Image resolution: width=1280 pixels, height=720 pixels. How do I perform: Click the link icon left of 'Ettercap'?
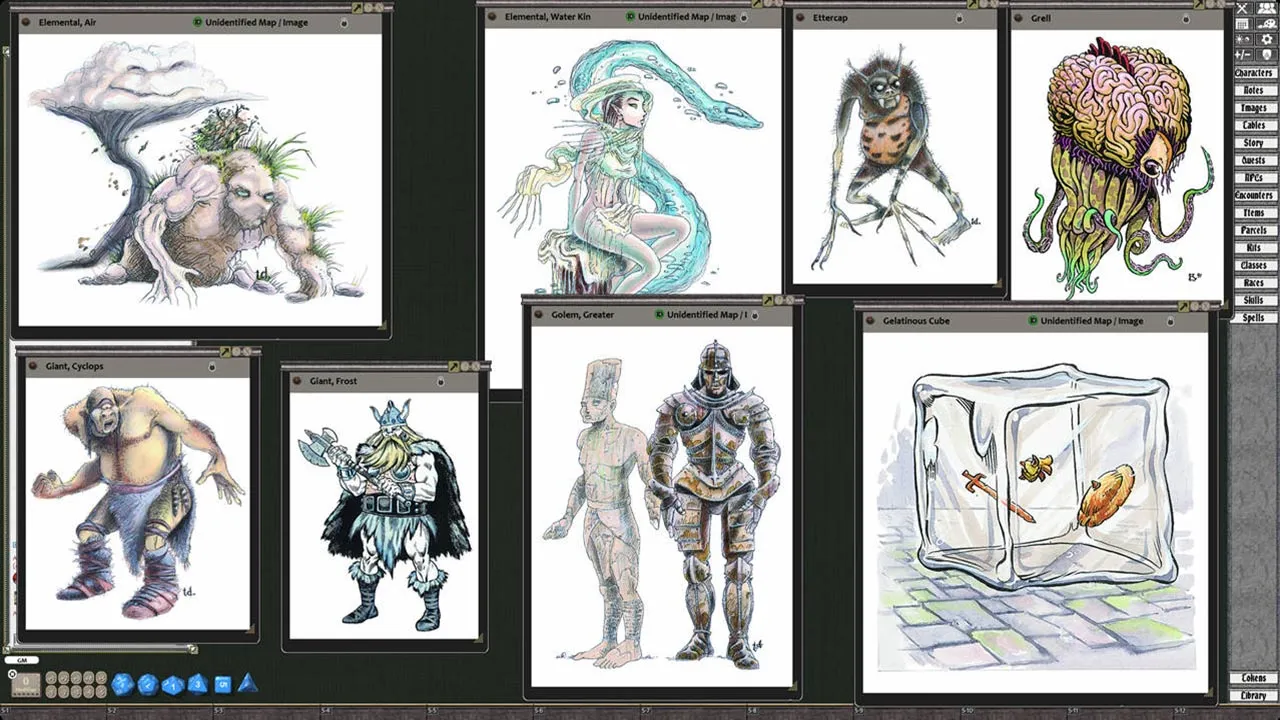point(802,17)
